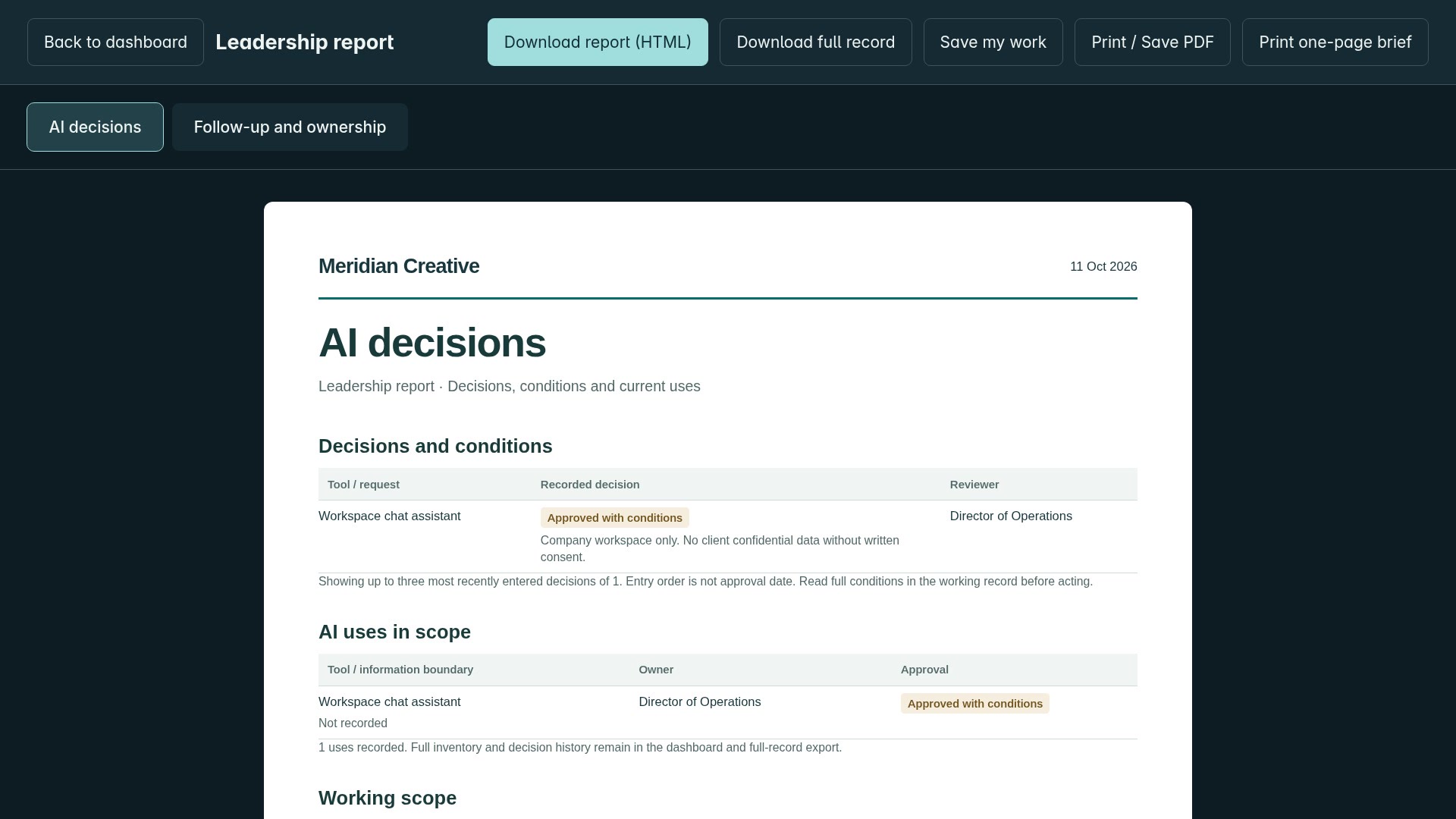Print the one-page brief
Screen dimensions: 1456x819
[1335, 42]
